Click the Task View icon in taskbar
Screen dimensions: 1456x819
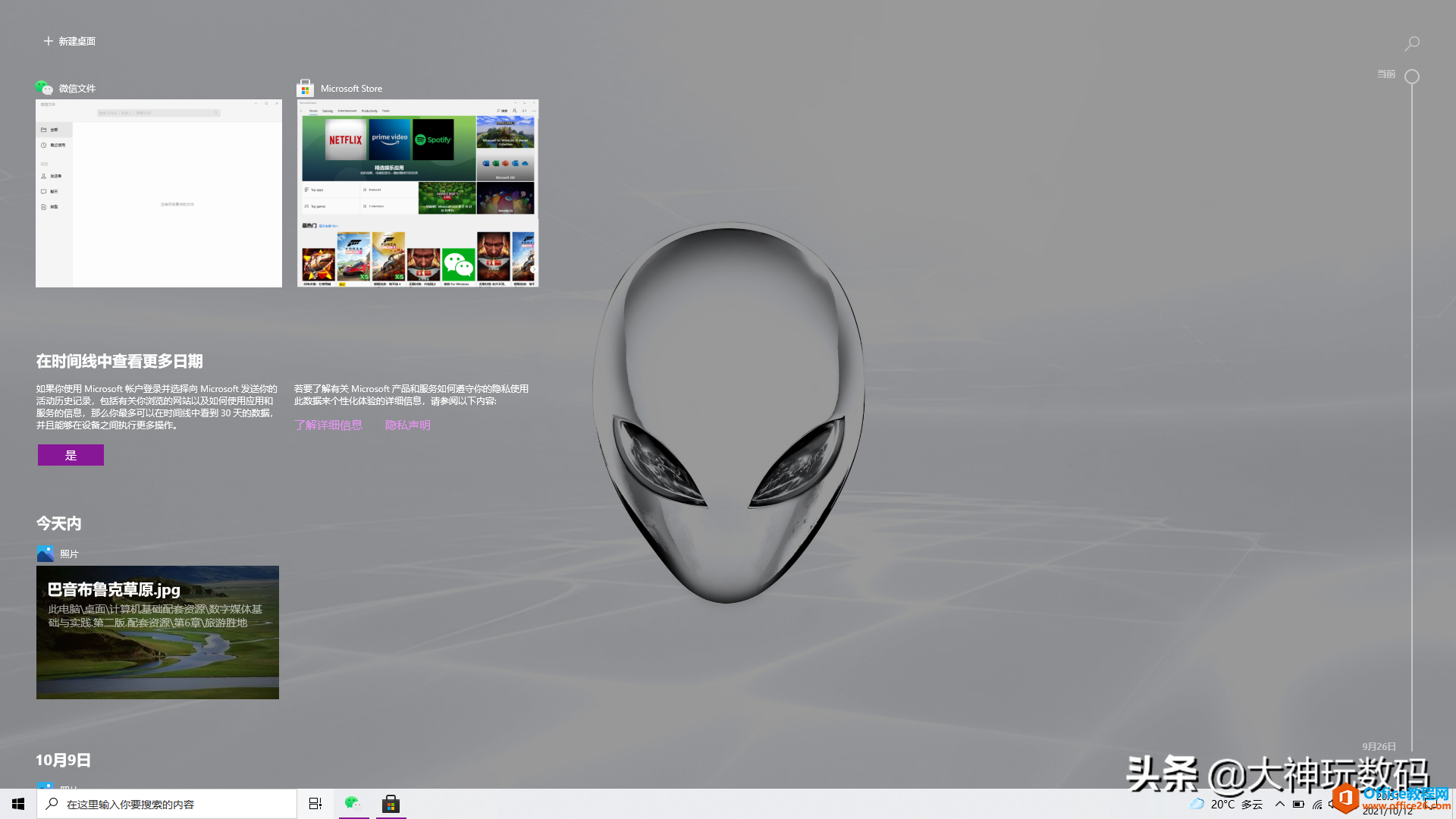click(x=315, y=803)
